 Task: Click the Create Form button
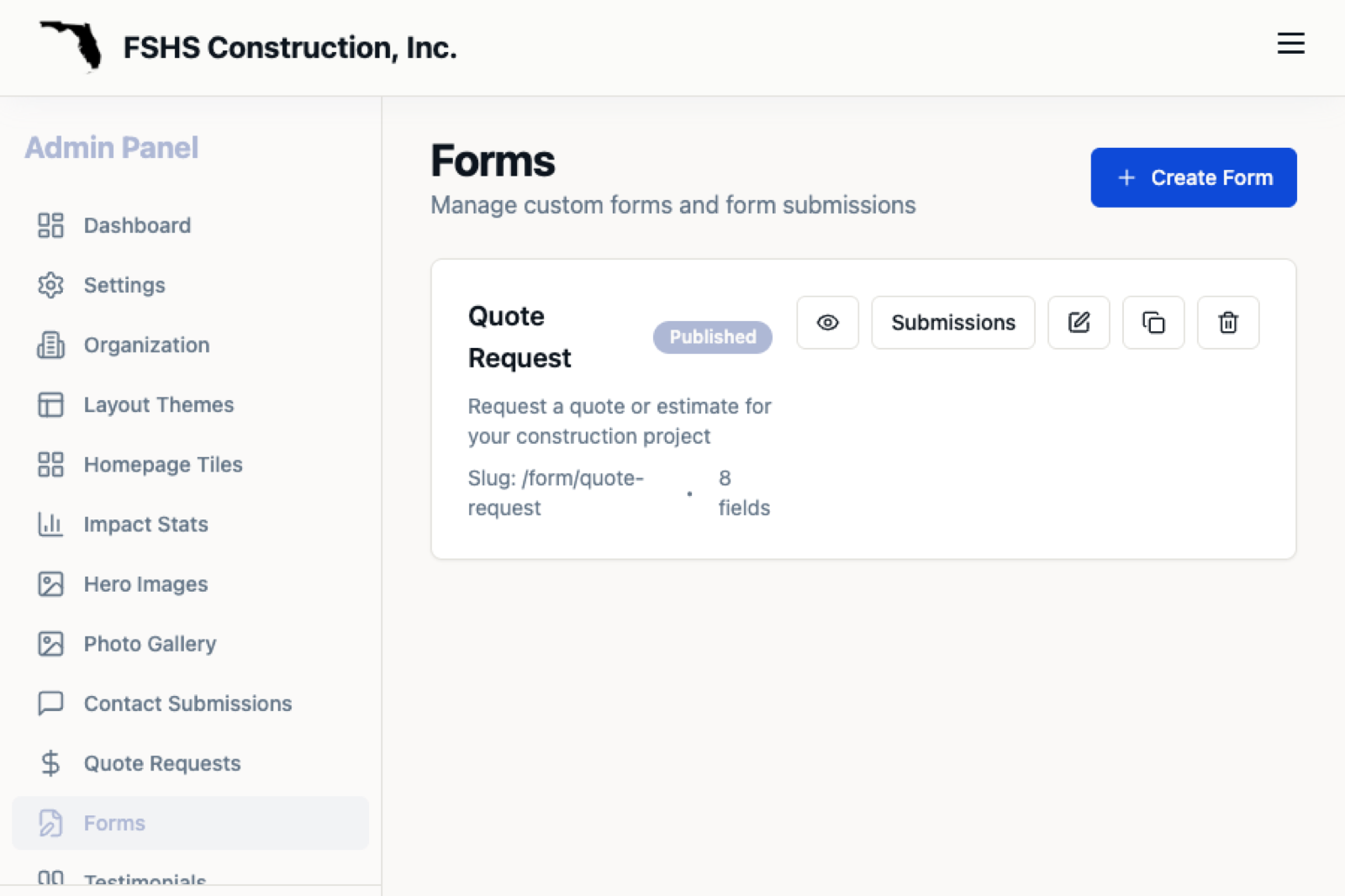(1193, 177)
